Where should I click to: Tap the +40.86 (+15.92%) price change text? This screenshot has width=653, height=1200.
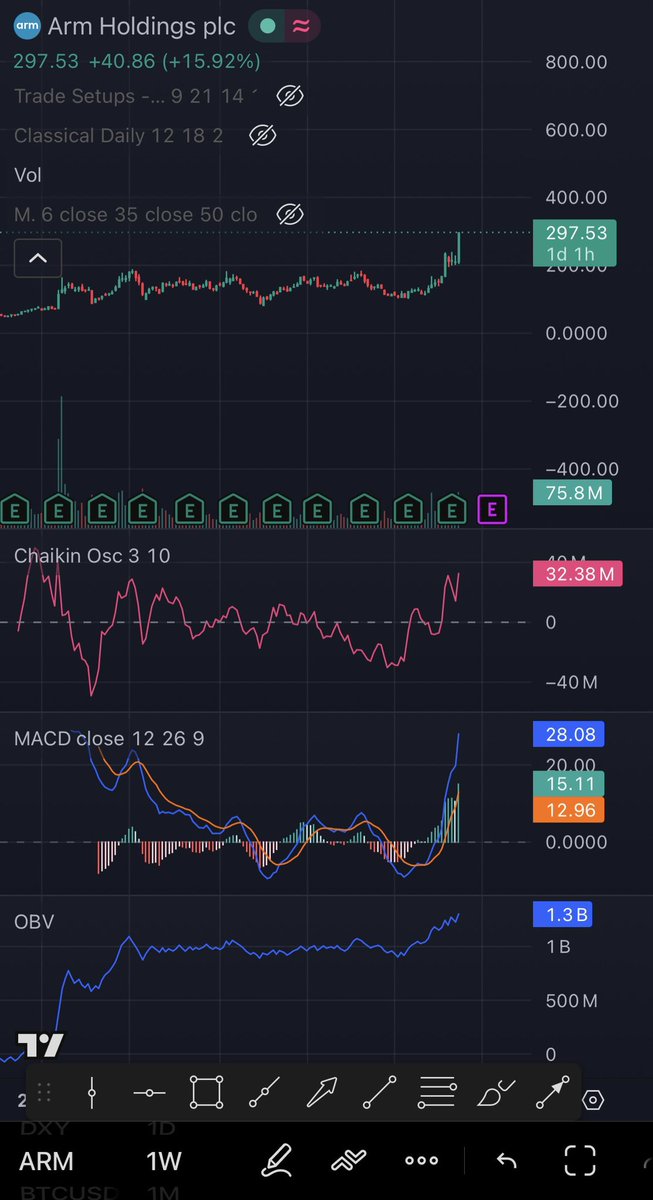click(175, 62)
